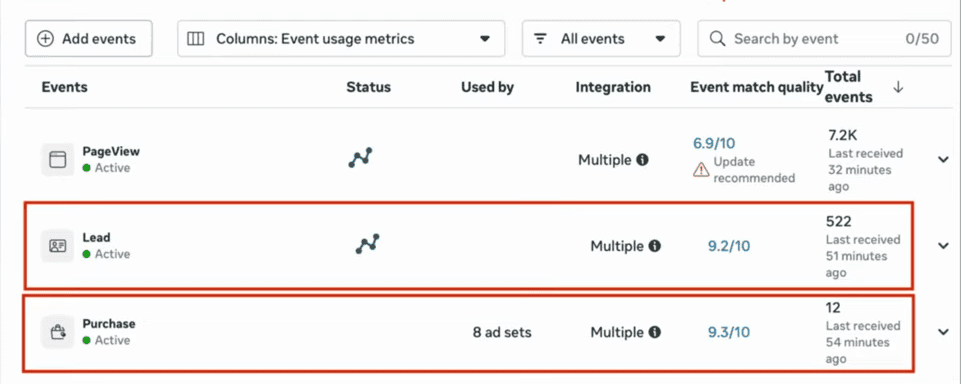The width and height of the screenshot is (961, 384).
Task: Click the Events column header
Action: click(64, 87)
